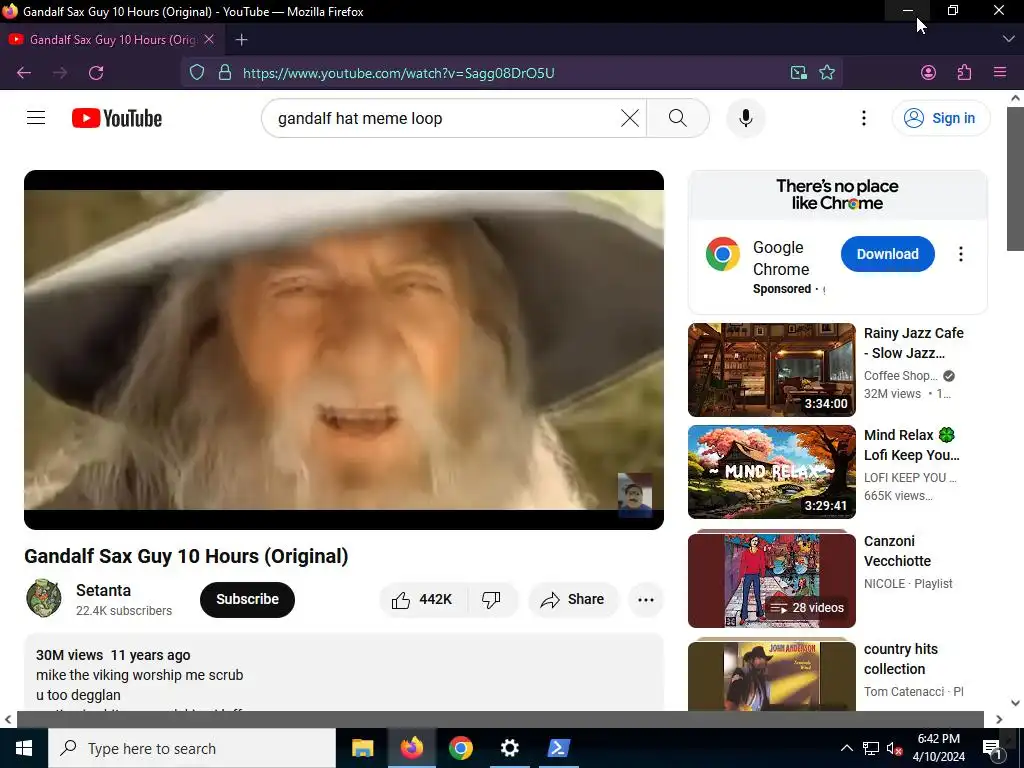Screen dimensions: 1024x768
Task: Open YouTube settings three-dot menu
Action: click(863, 118)
